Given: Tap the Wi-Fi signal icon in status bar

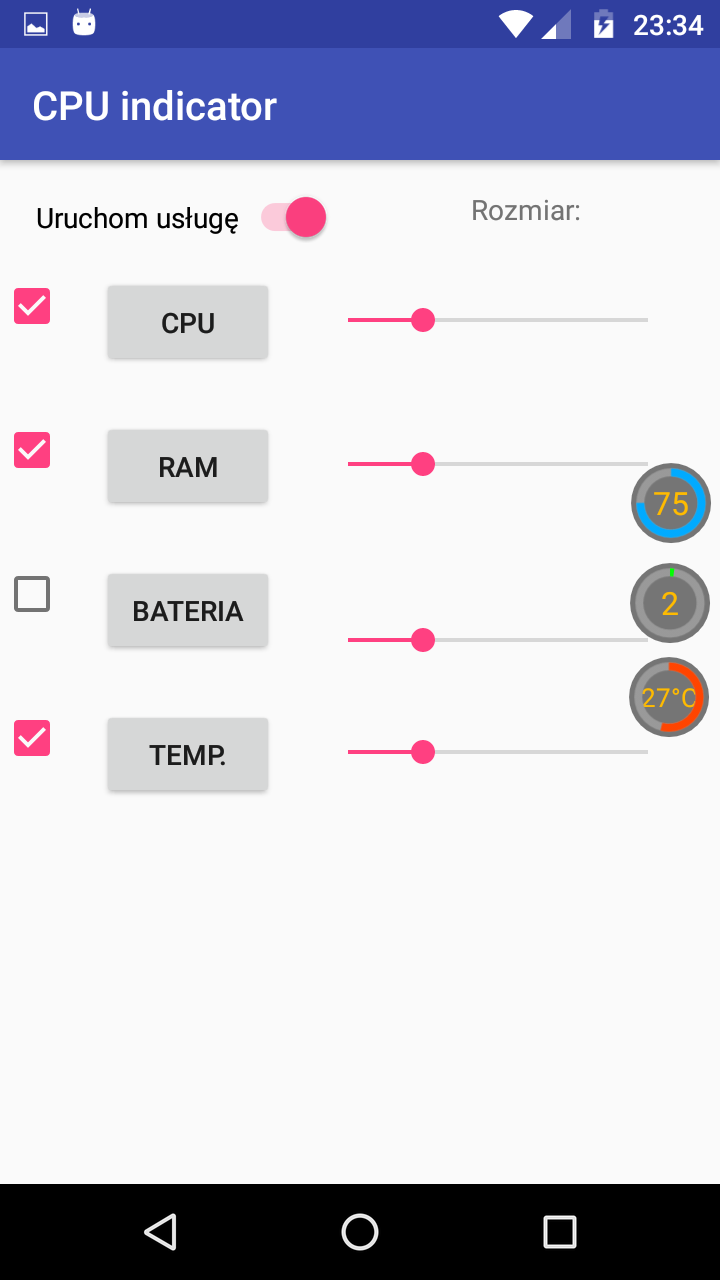Looking at the screenshot, I should pyautogui.click(x=516, y=24).
